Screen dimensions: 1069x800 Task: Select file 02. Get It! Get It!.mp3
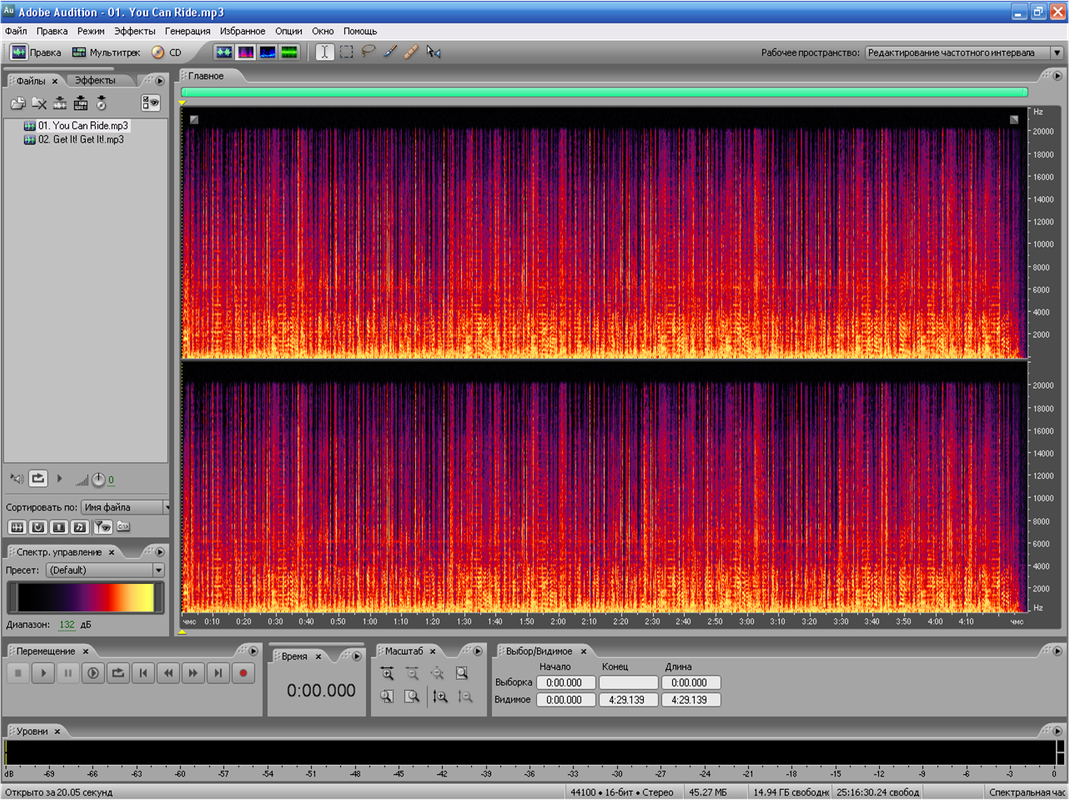(74, 139)
